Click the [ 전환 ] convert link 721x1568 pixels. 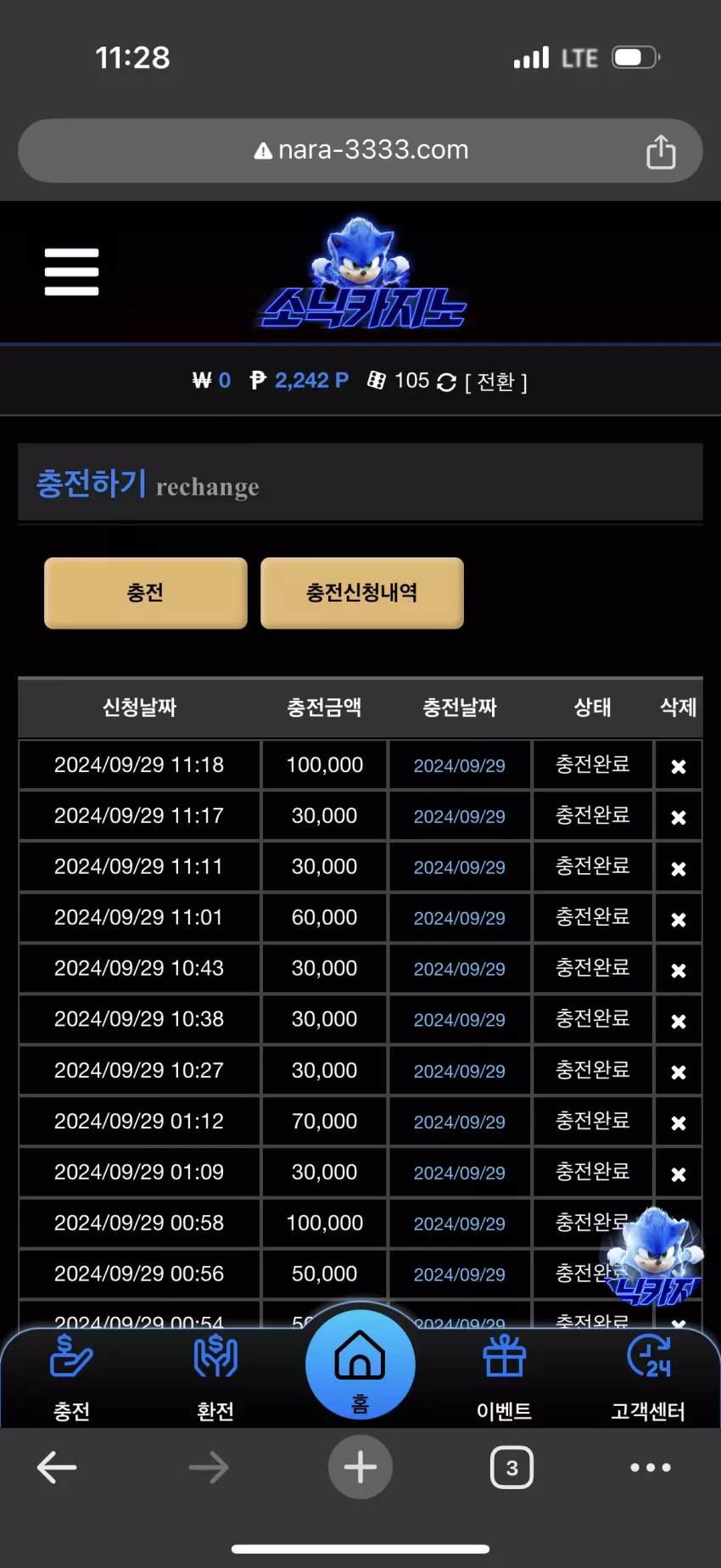point(496,383)
